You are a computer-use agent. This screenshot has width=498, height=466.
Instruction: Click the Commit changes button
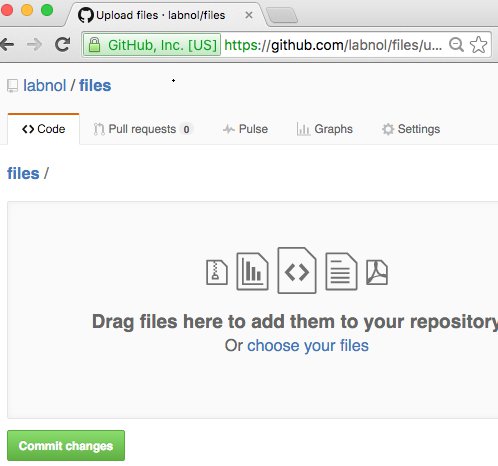[66, 446]
